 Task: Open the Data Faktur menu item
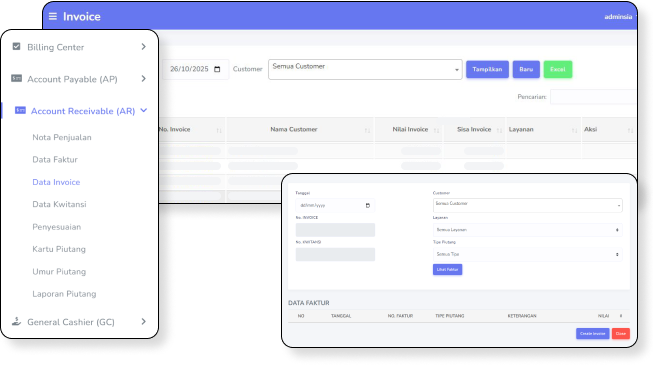point(55,160)
